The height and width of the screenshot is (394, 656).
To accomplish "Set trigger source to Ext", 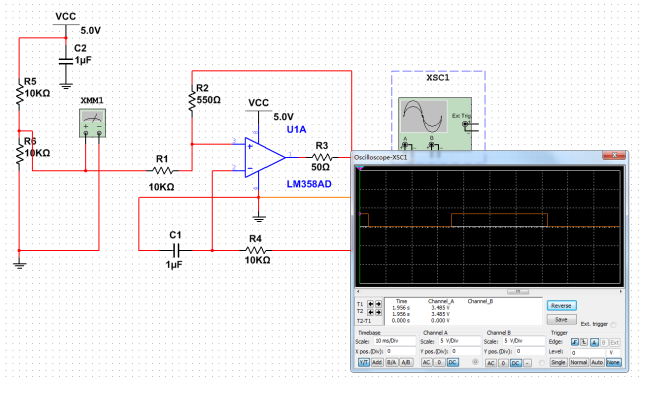I will 614,342.
